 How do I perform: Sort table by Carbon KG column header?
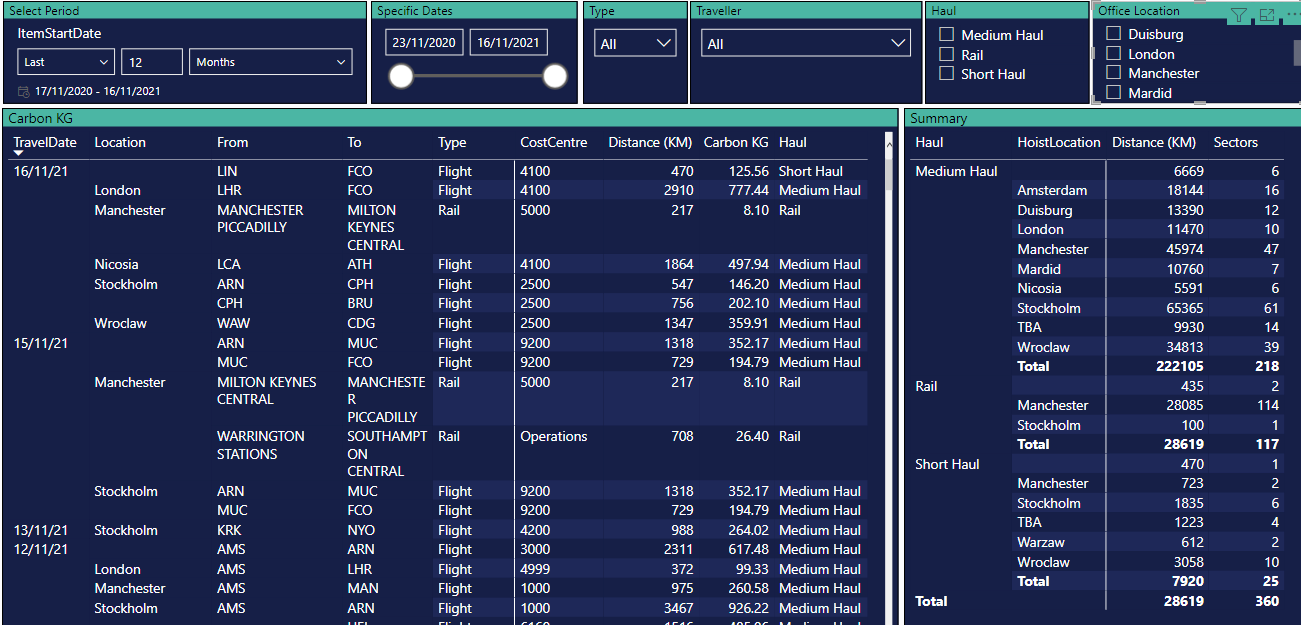pos(736,142)
